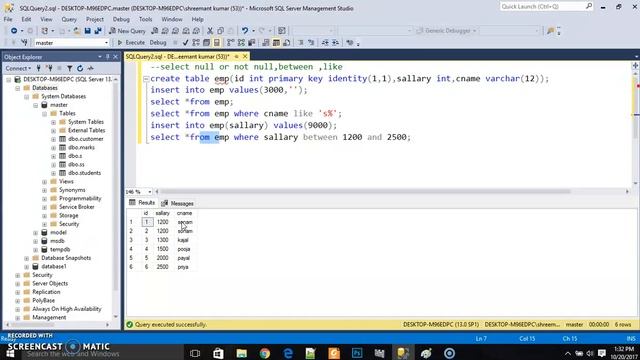Open the Tools menu

coord(145,19)
